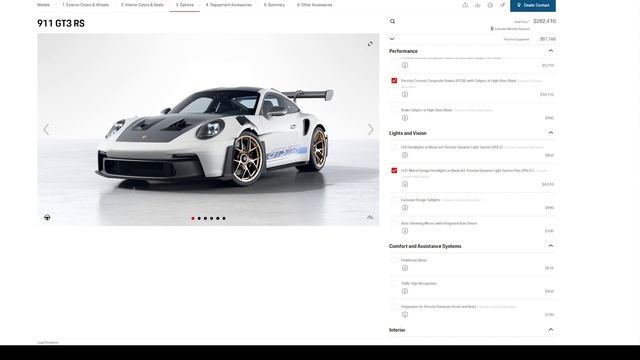Click the 911 GT3 RS car image
Image resolution: width=640 pixels, height=360 pixels.
pos(208,130)
